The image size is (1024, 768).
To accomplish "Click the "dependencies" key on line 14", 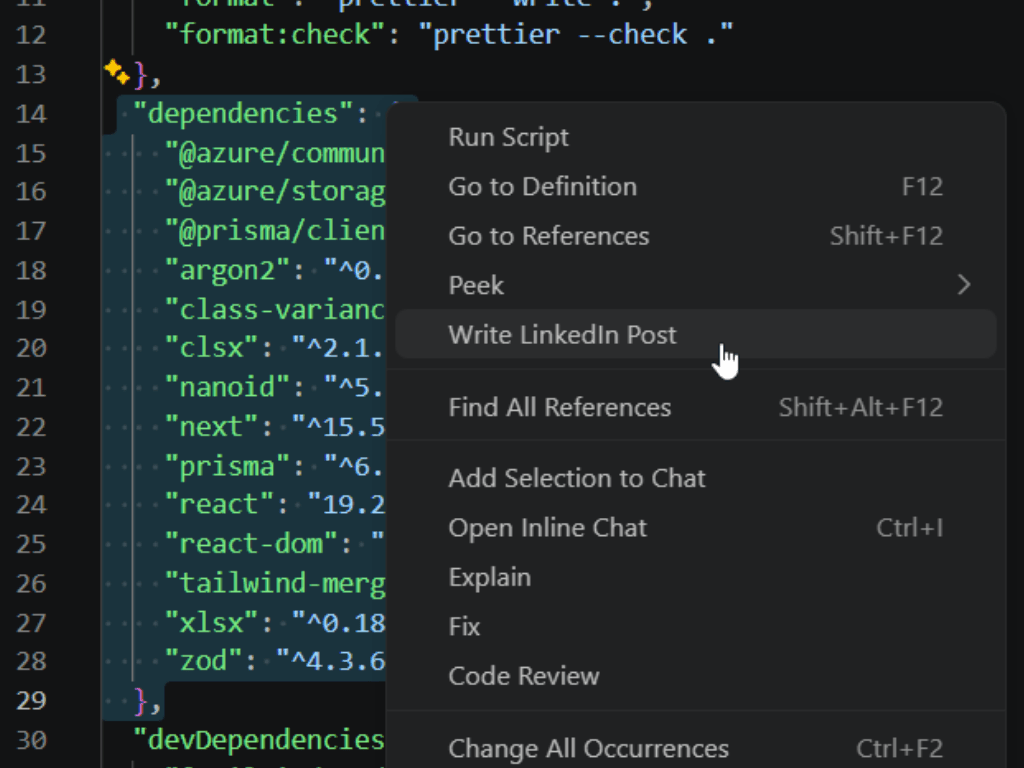I will pos(243,114).
